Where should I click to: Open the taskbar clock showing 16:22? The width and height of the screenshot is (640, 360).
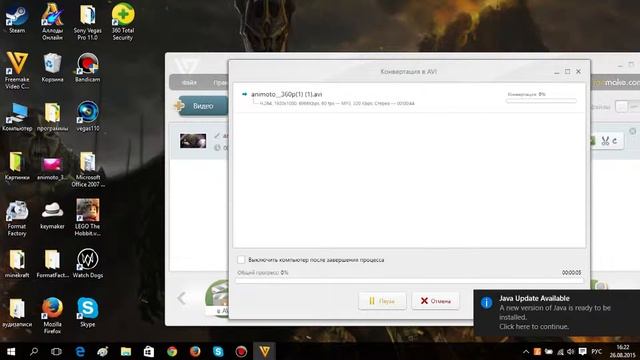coord(622,351)
